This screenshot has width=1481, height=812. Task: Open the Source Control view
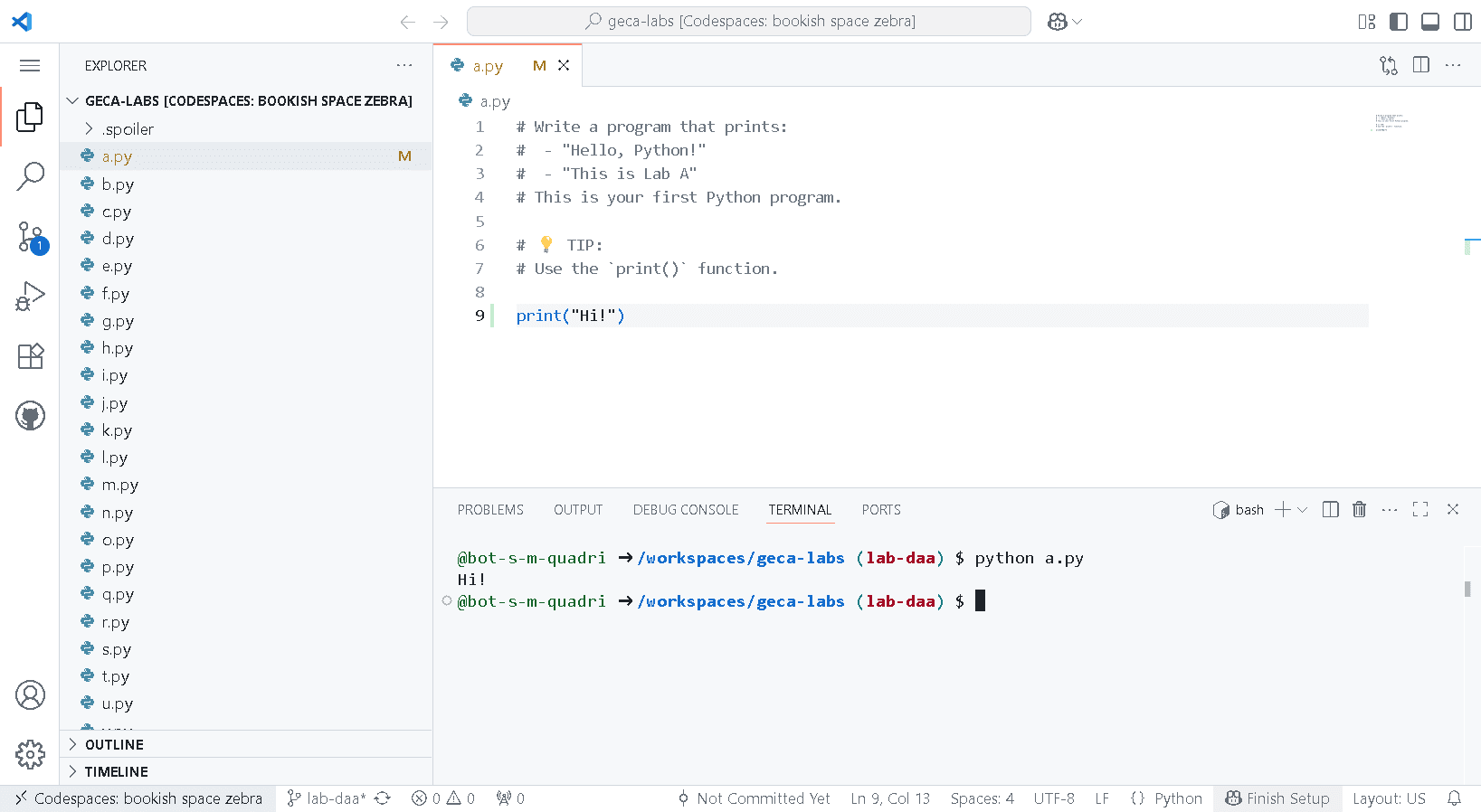tap(30, 237)
